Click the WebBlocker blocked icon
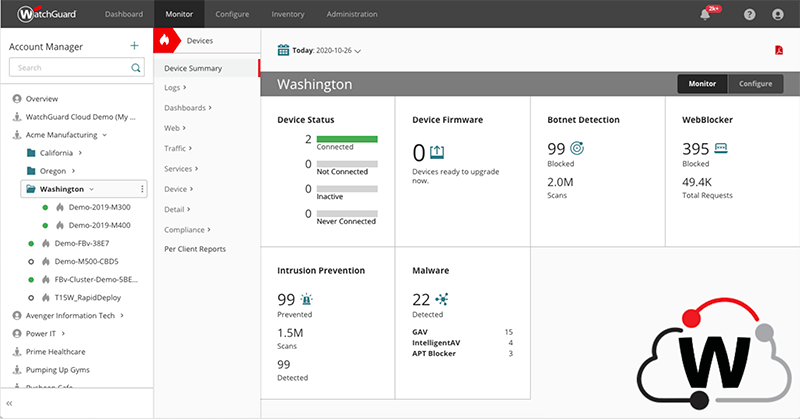This screenshot has width=800, height=419. pos(721,149)
